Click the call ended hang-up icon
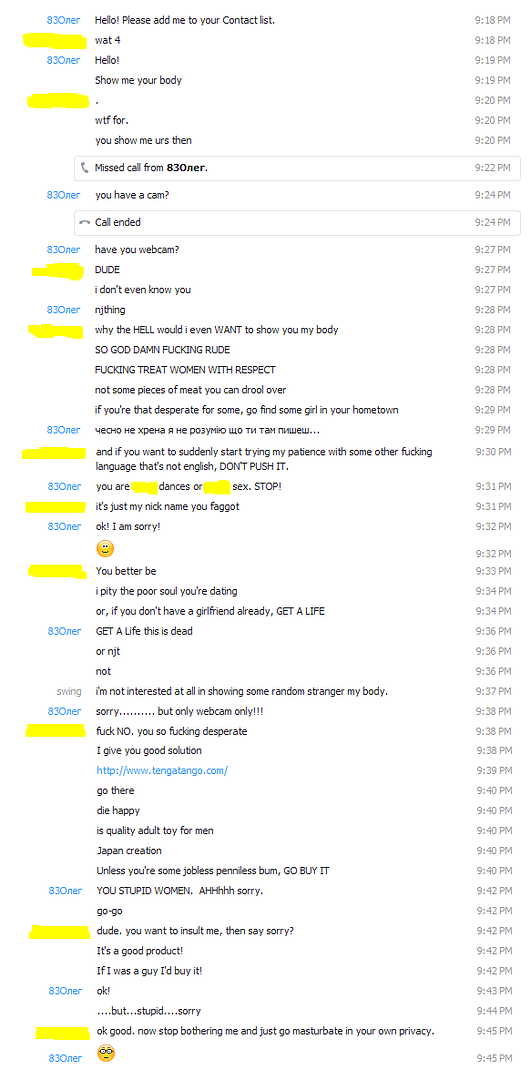The image size is (531, 1080). point(85,222)
